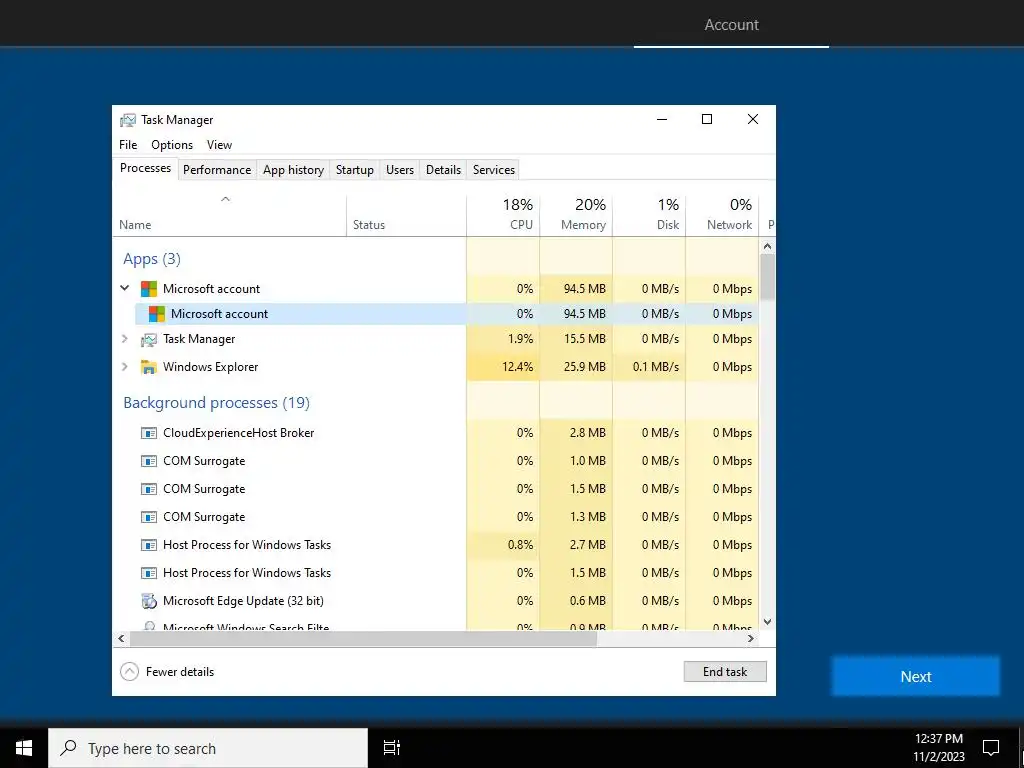Open the Windows Start menu
Image resolution: width=1024 pixels, height=768 pixels.
click(x=24, y=748)
